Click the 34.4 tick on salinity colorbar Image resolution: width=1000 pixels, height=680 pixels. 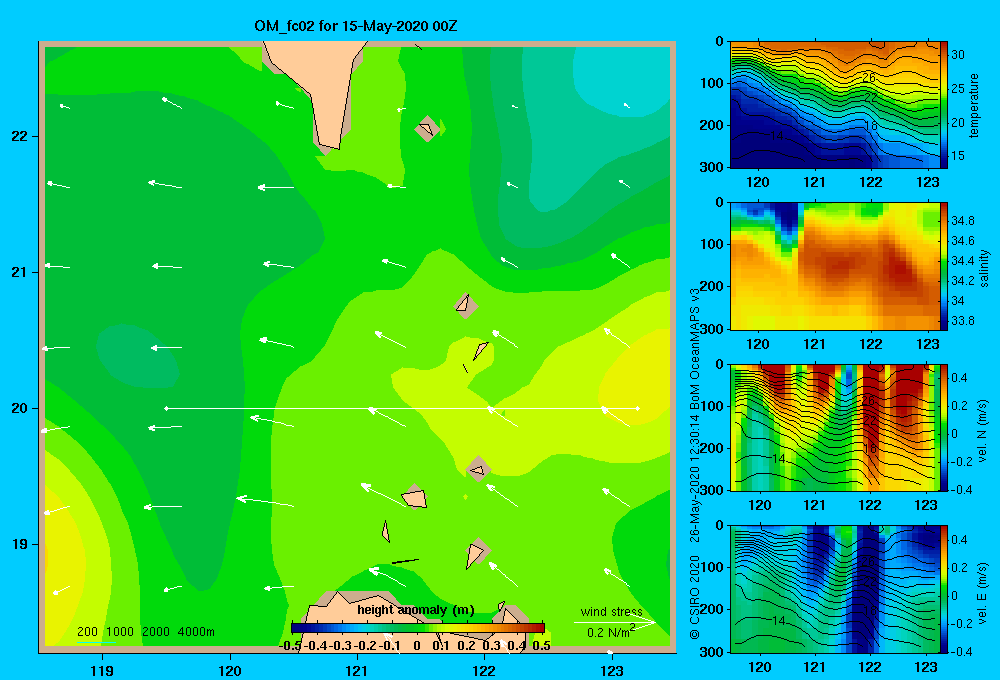pos(962,261)
